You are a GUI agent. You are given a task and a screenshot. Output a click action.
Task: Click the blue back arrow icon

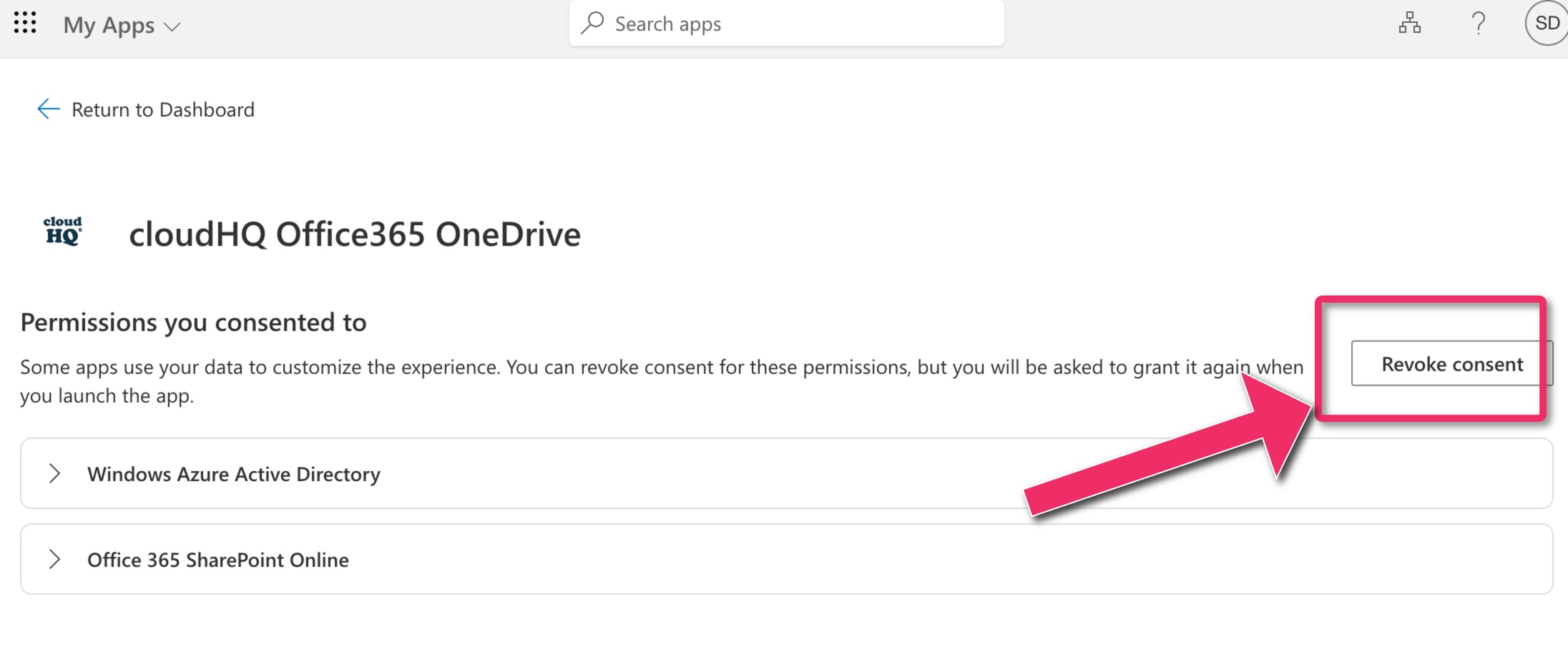[x=48, y=109]
